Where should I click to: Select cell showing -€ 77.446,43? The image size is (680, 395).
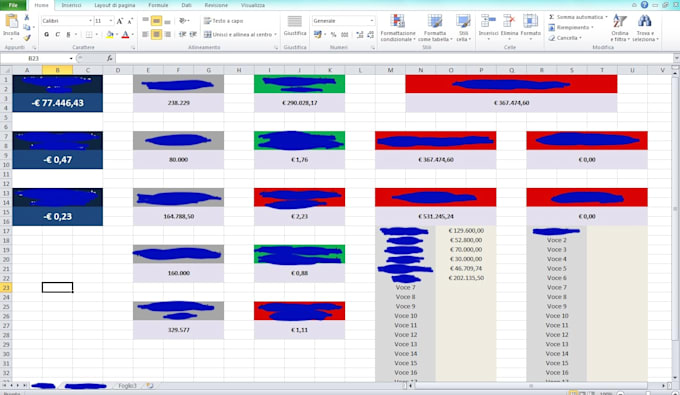pos(58,103)
